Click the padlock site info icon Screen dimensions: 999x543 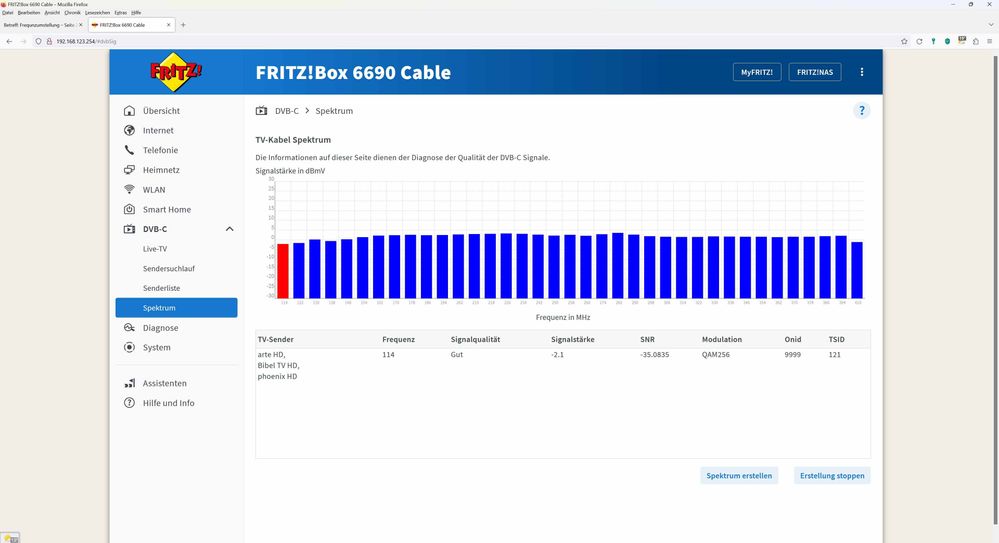pyautogui.click(x=48, y=41)
